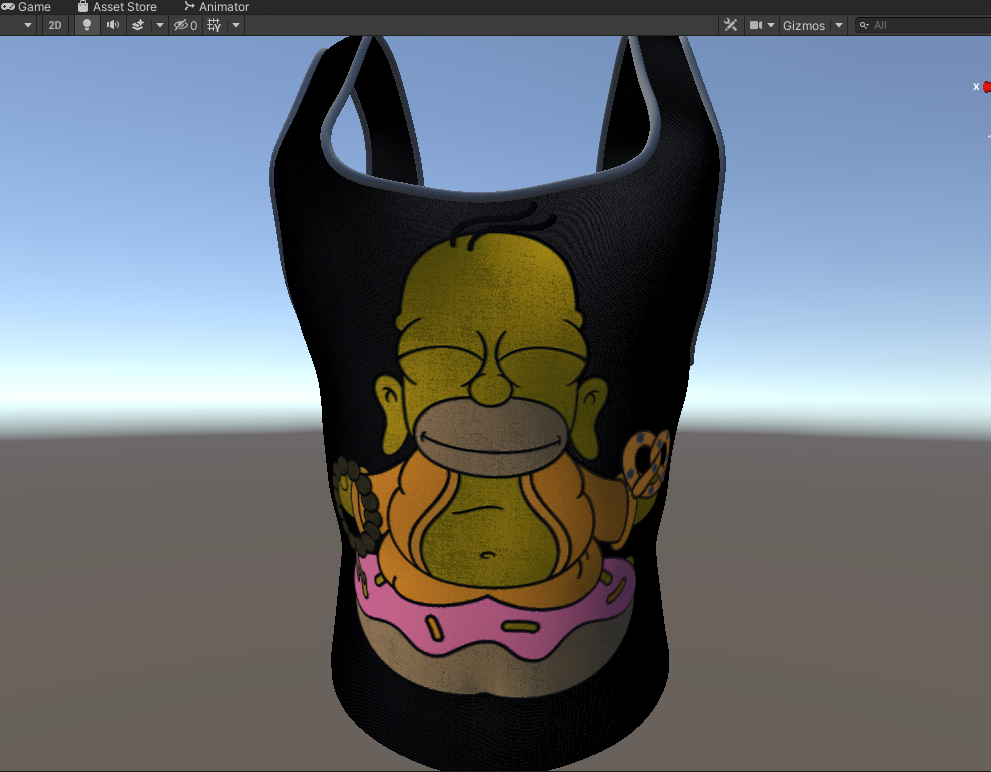Open camera settings dropdown arrow
The image size is (991, 772).
point(770,25)
